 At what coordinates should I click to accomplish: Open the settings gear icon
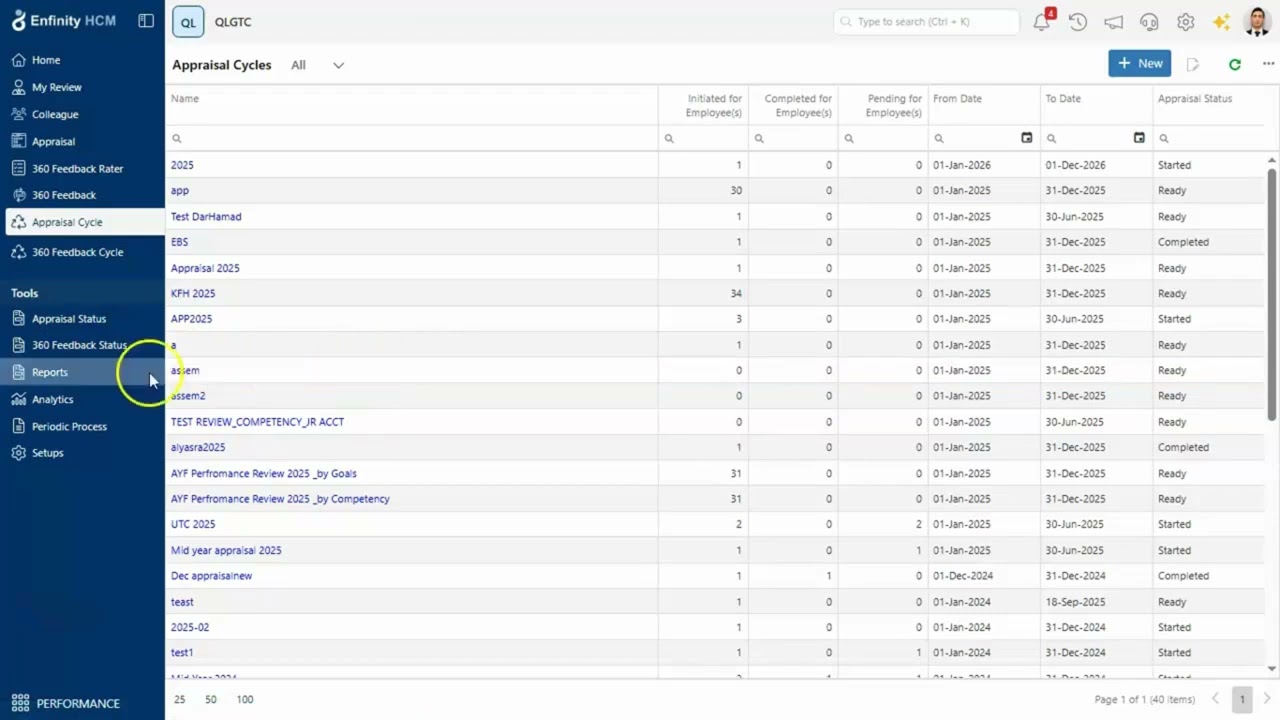click(x=1185, y=22)
